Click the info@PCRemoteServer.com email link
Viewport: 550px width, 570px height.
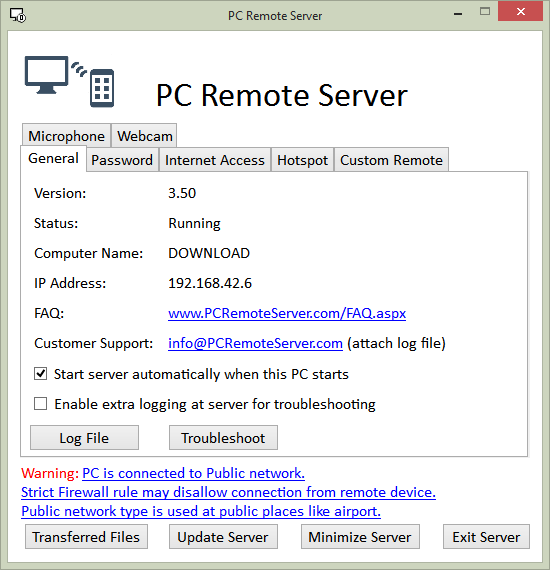[255, 343]
